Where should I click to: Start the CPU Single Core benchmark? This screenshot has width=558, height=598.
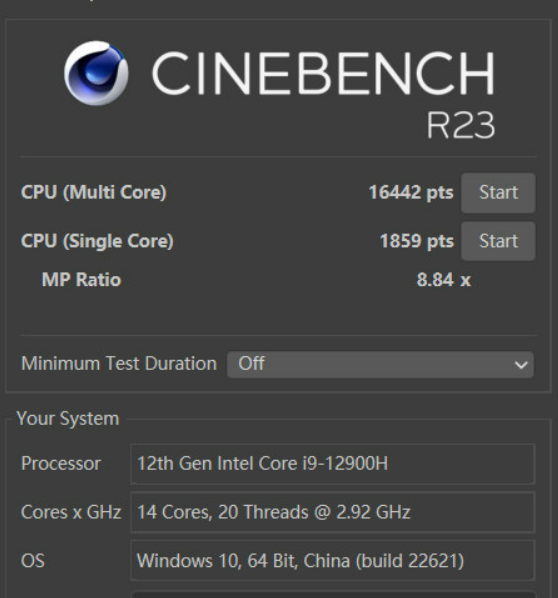[498, 241]
